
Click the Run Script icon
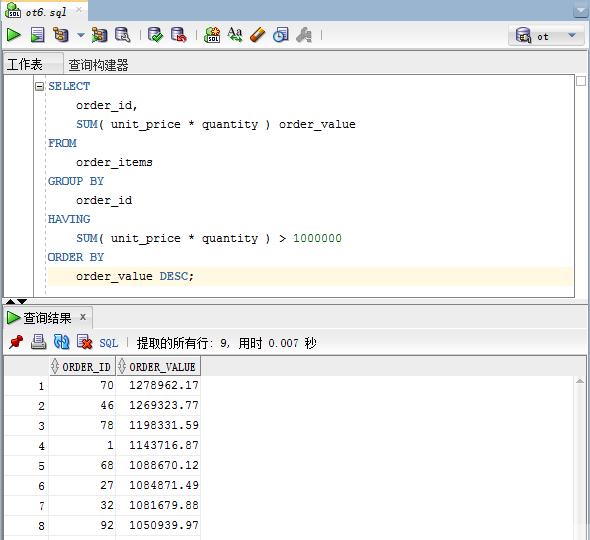click(x=37, y=35)
